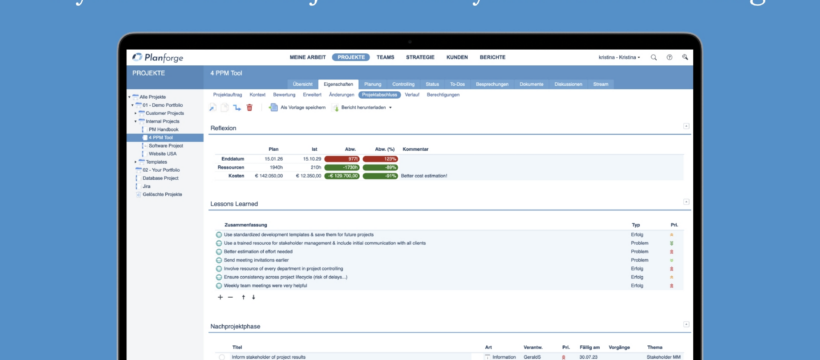The width and height of the screenshot is (820, 360).
Task: Select Database Project in project tree
Action: click(x=161, y=178)
